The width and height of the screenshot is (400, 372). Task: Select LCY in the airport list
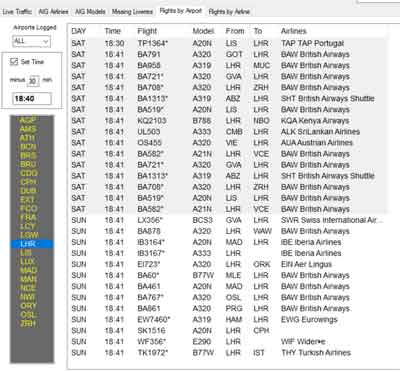(x=28, y=226)
